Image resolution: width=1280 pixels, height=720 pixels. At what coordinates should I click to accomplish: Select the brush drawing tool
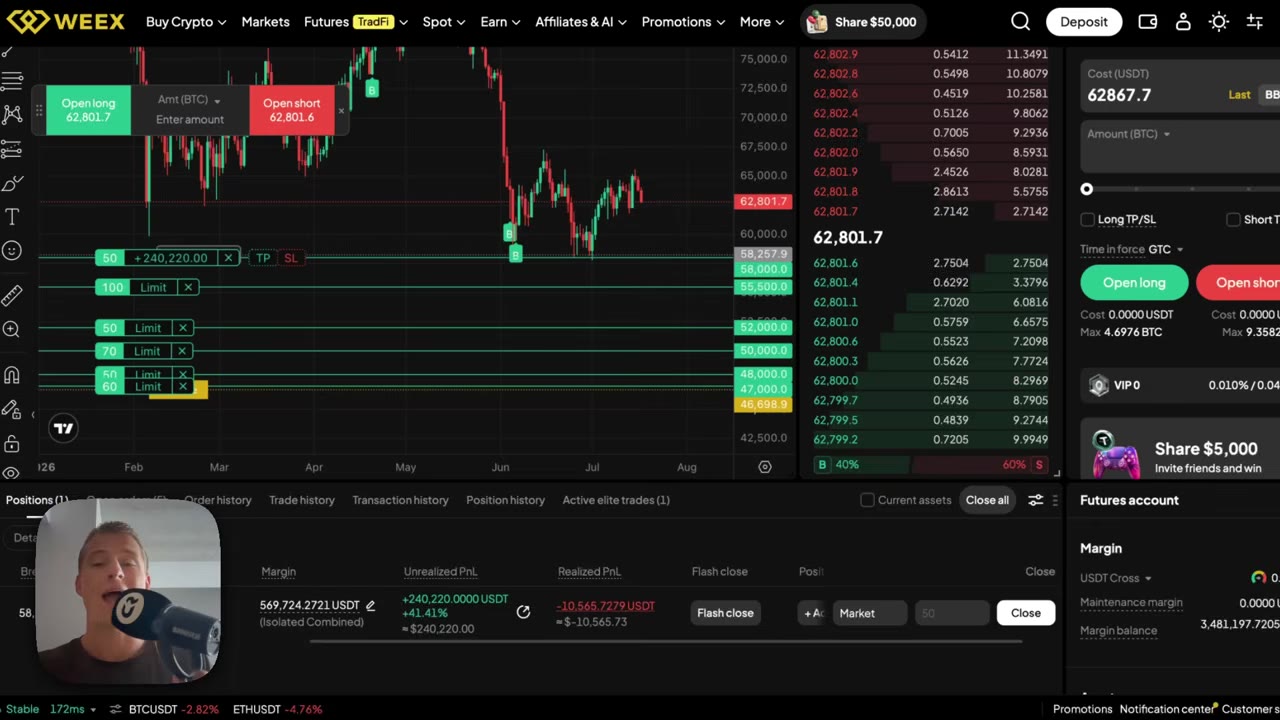tap(12, 183)
